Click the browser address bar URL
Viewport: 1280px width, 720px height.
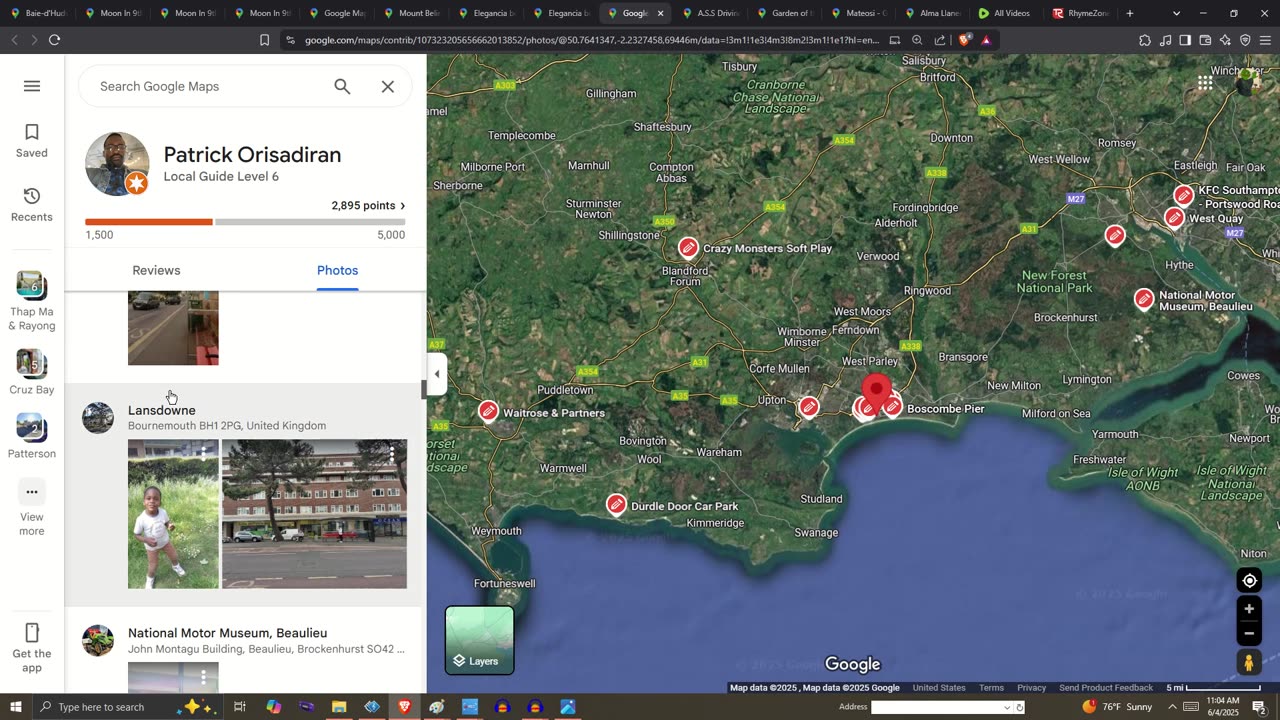tap(592, 40)
